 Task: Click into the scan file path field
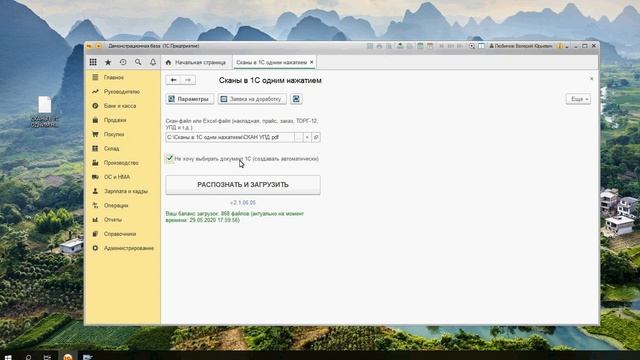pos(229,137)
